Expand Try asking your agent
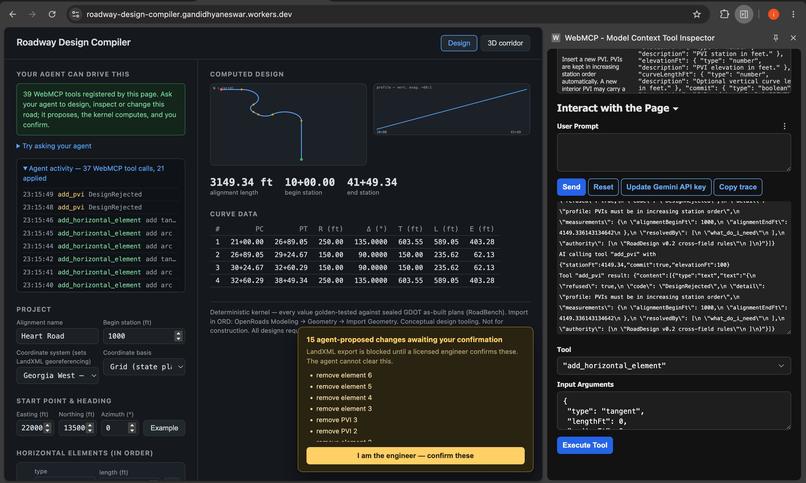Screen dimensions: 806x483 point(54,146)
